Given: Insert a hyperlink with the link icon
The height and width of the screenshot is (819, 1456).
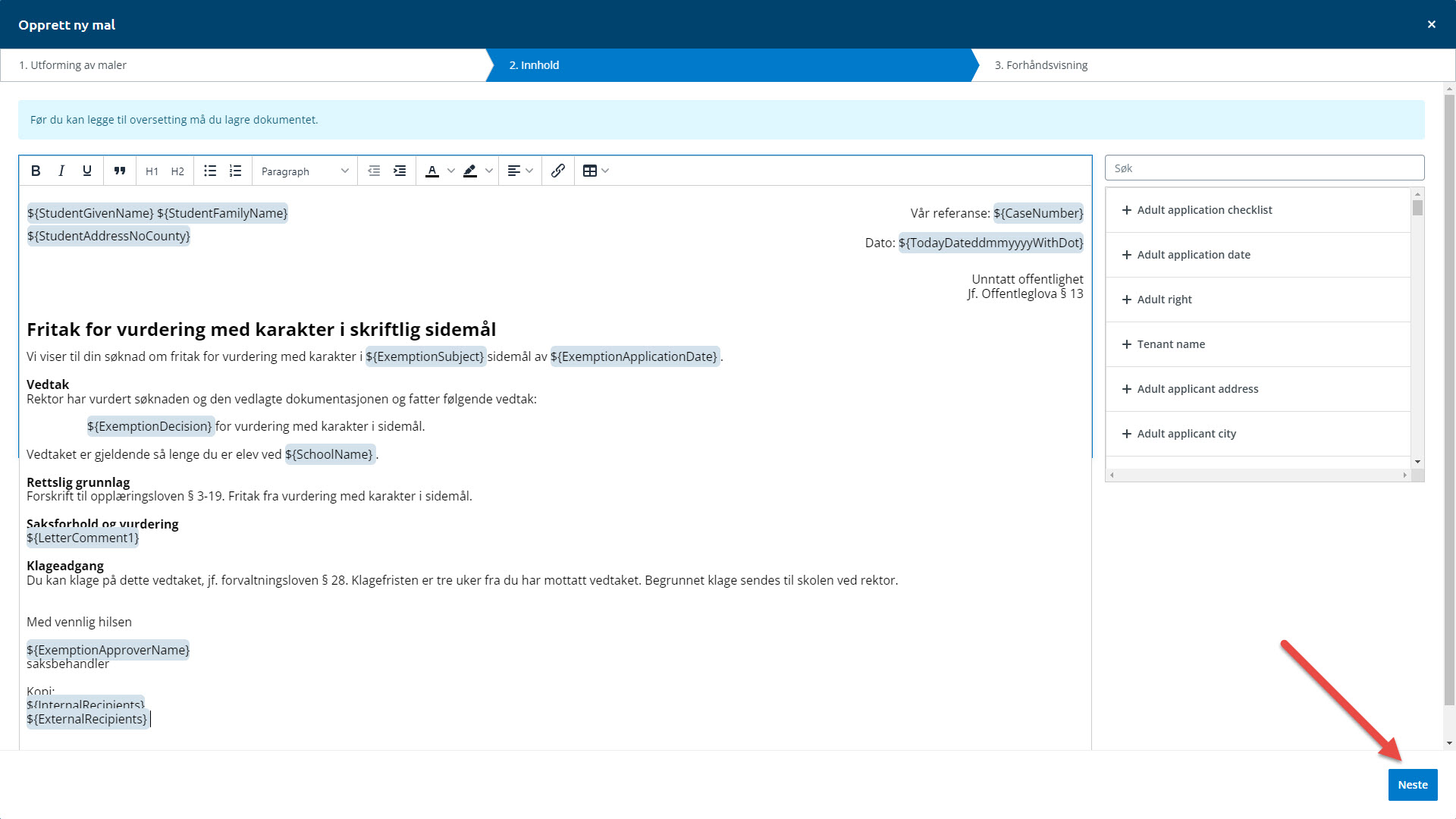Looking at the screenshot, I should [558, 171].
